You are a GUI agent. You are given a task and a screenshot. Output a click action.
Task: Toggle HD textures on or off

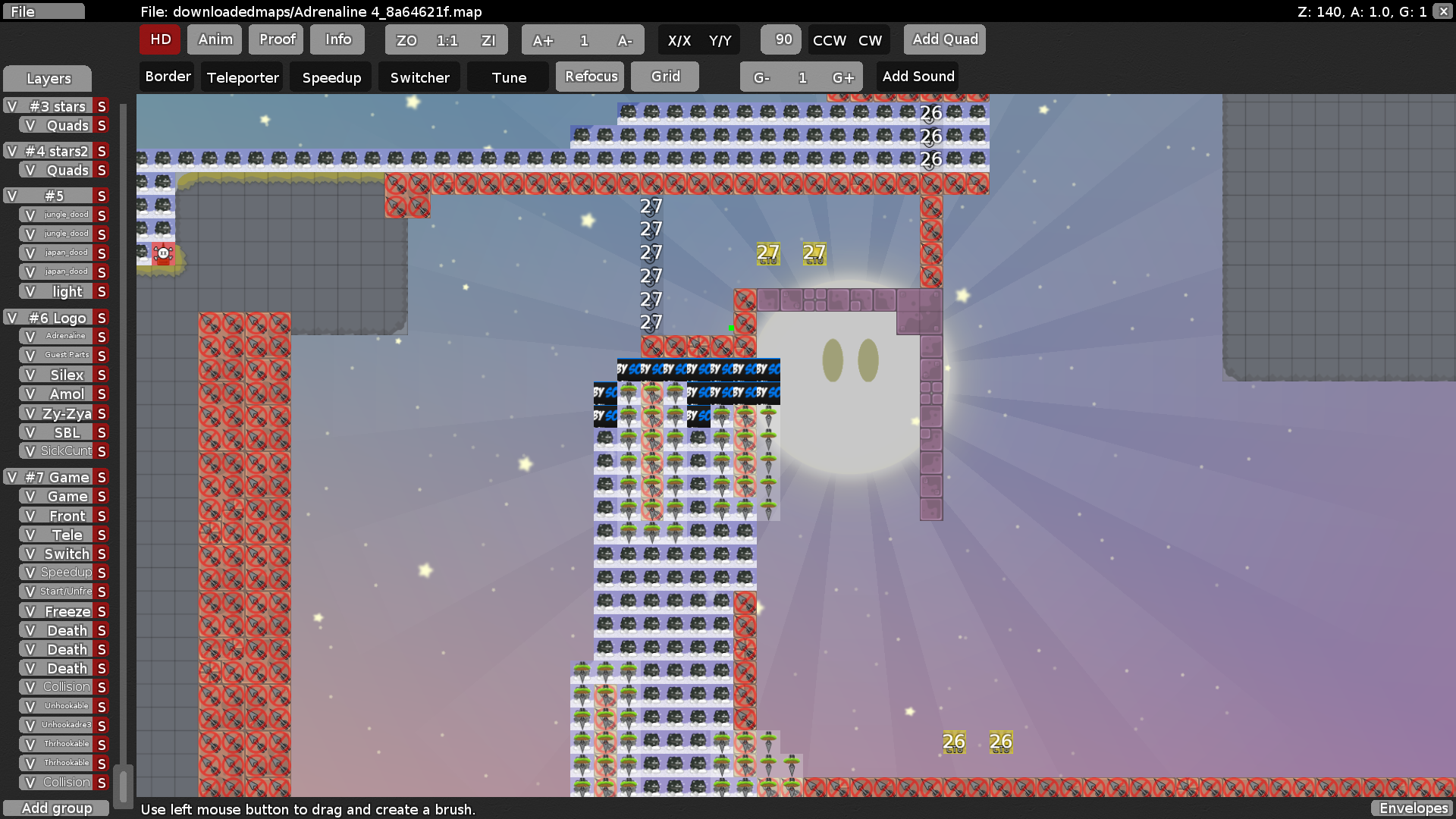point(159,39)
